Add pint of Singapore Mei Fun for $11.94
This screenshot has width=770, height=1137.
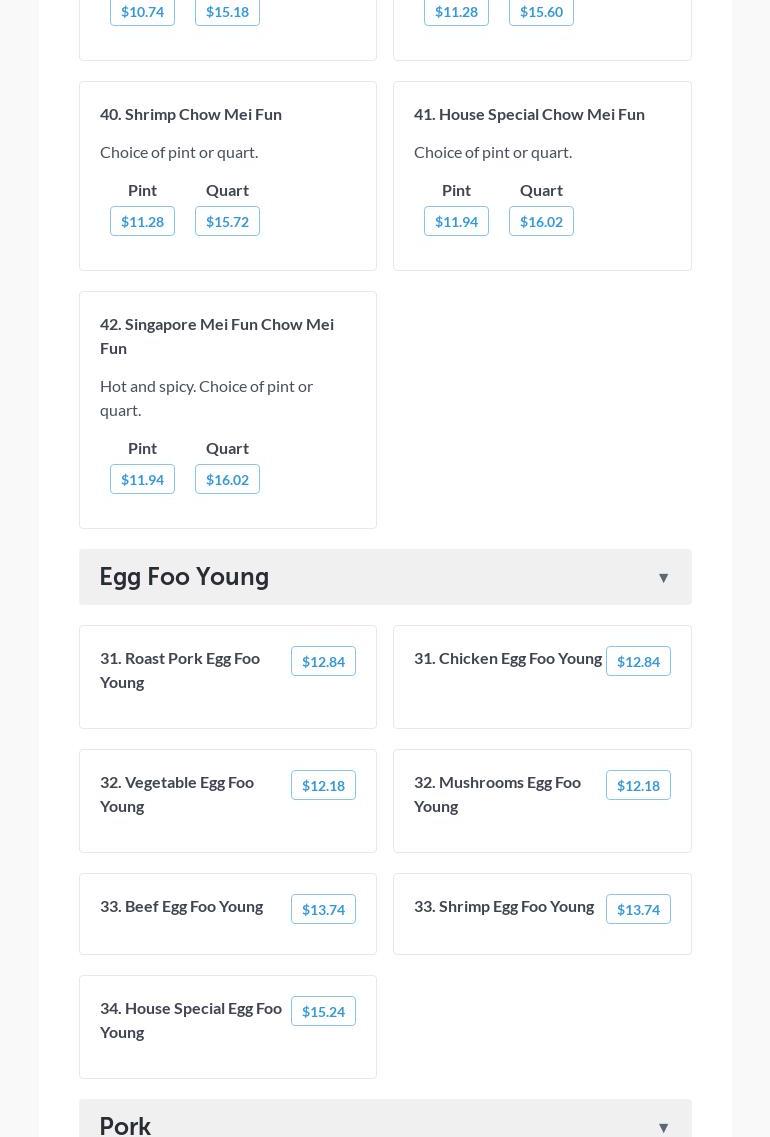(x=142, y=479)
